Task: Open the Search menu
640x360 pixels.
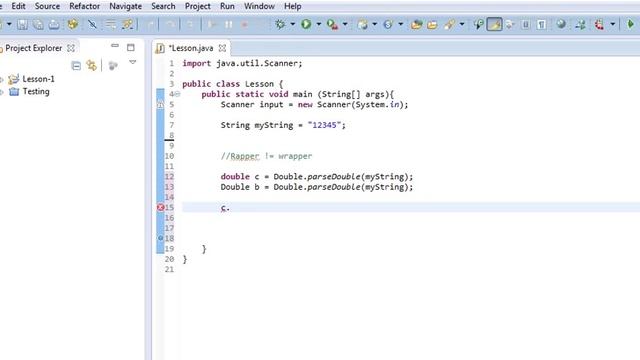Action: (x=163, y=6)
